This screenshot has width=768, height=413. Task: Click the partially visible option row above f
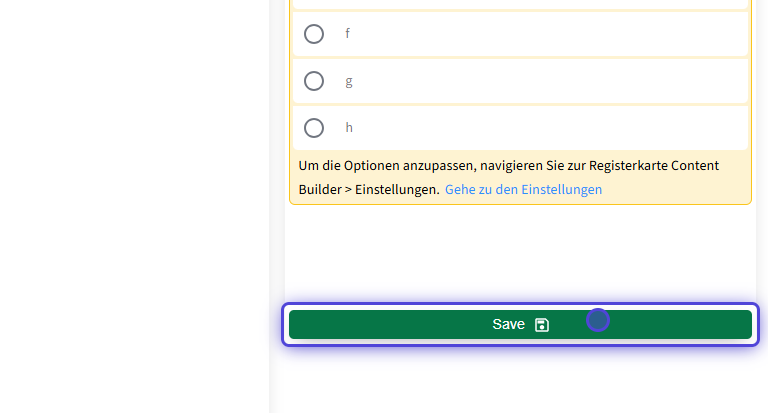(x=520, y=3)
